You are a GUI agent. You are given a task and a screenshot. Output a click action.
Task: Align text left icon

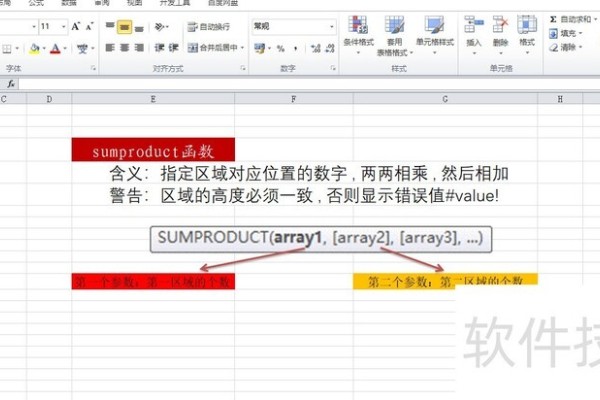click(x=110, y=47)
